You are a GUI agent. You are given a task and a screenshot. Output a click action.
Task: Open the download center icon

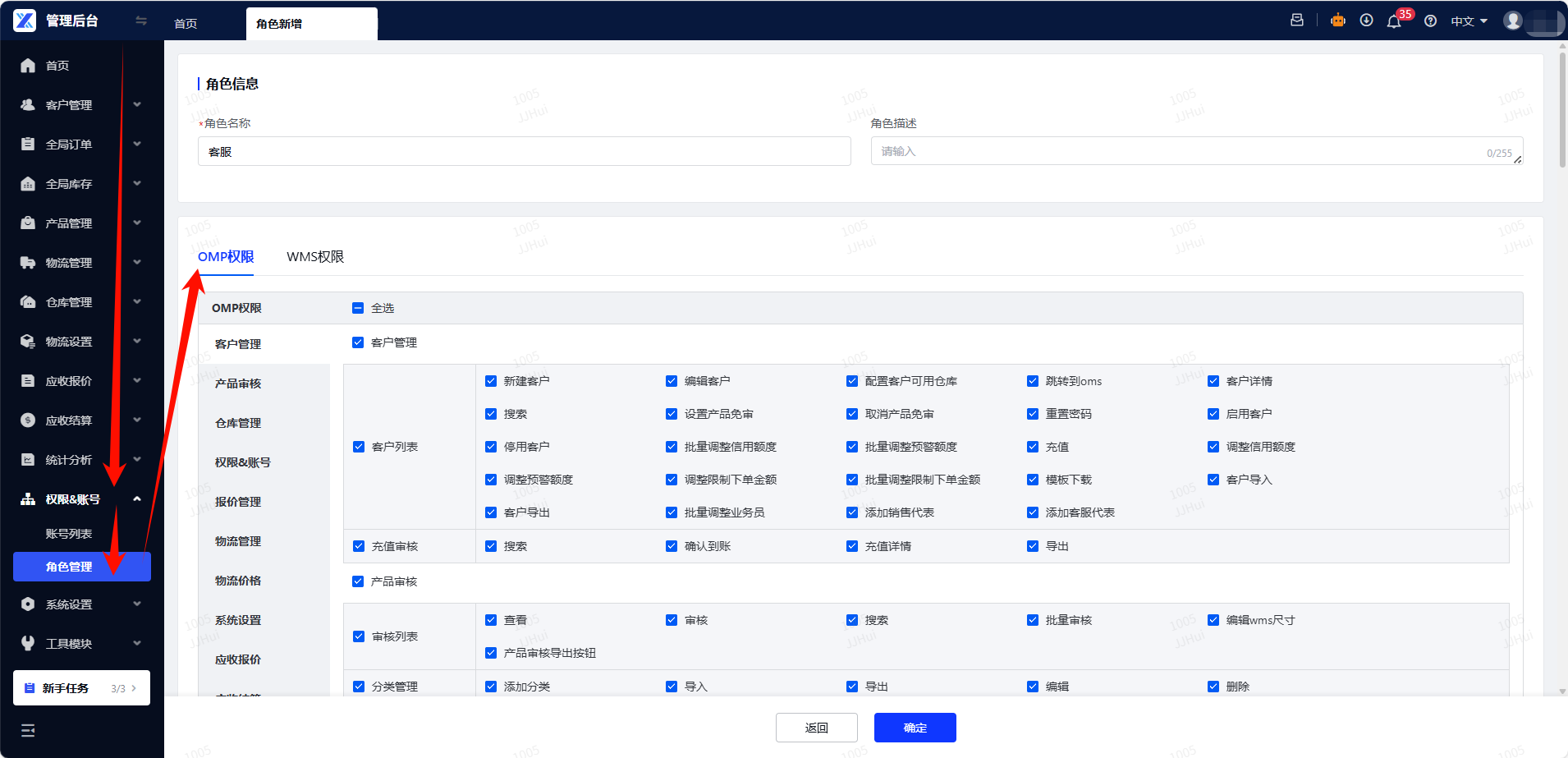pyautogui.click(x=1366, y=21)
